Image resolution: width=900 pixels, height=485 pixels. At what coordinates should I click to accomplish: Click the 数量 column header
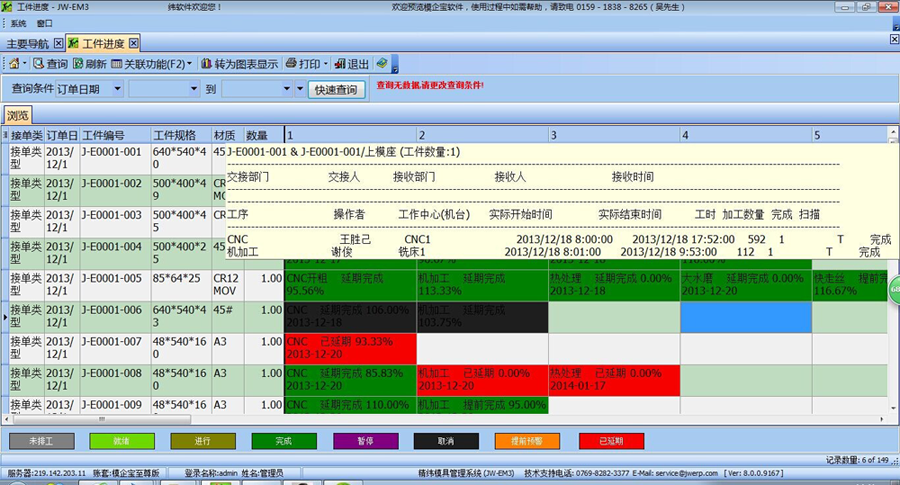click(263, 135)
